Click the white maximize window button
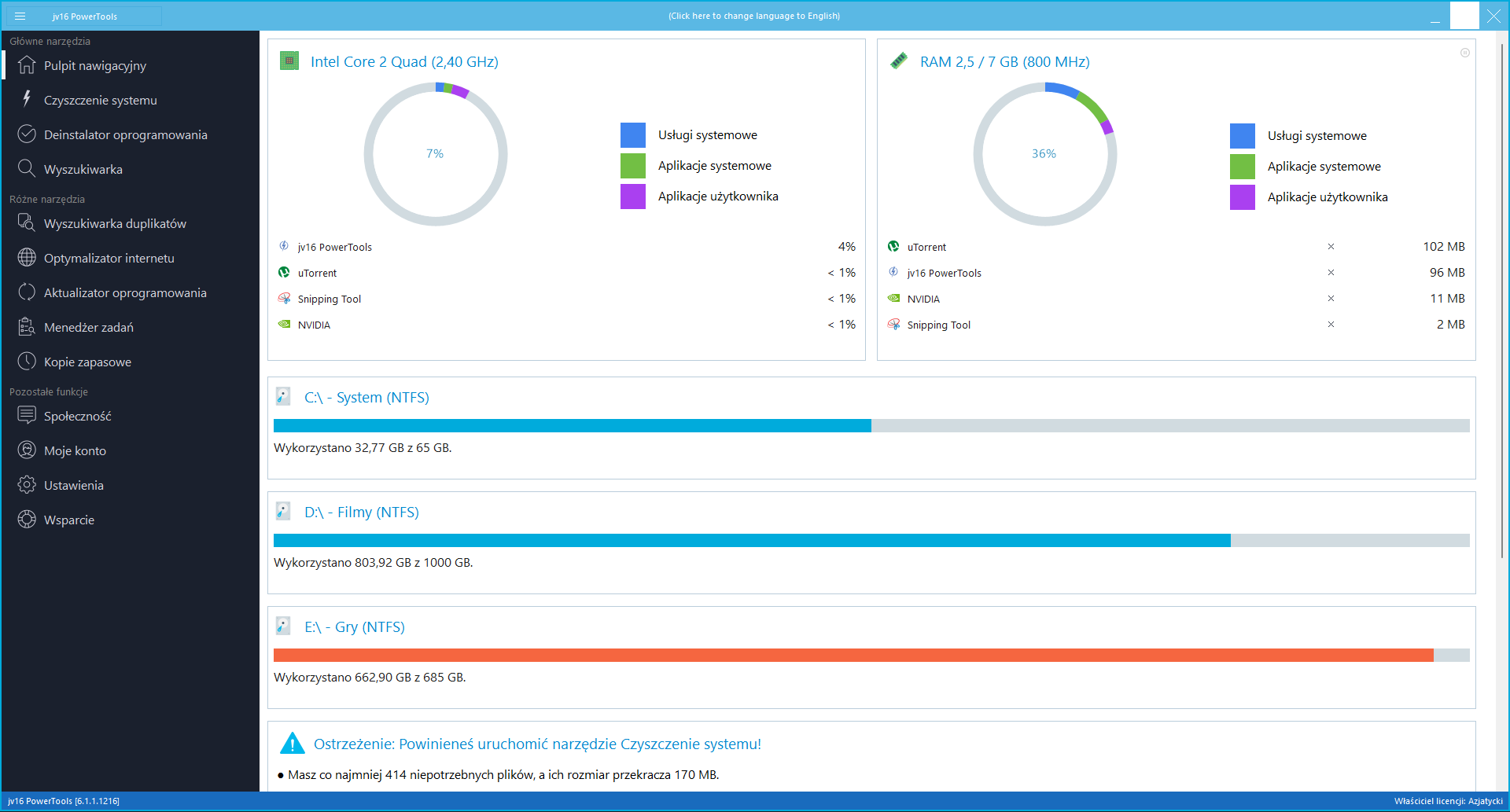Screen dimensions: 1510x812 tap(1464, 16)
